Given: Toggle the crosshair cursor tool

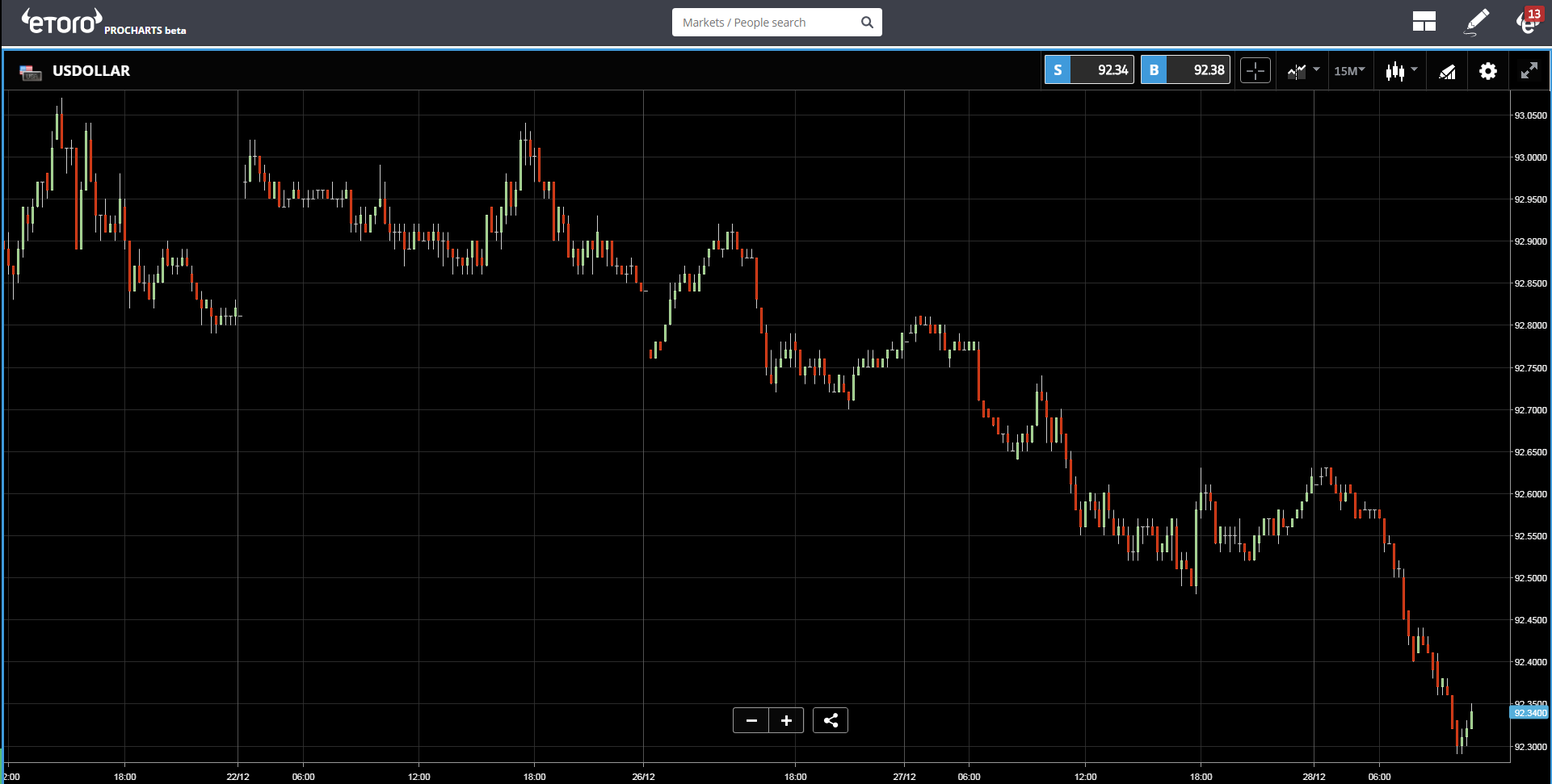Looking at the screenshot, I should coord(1255,71).
